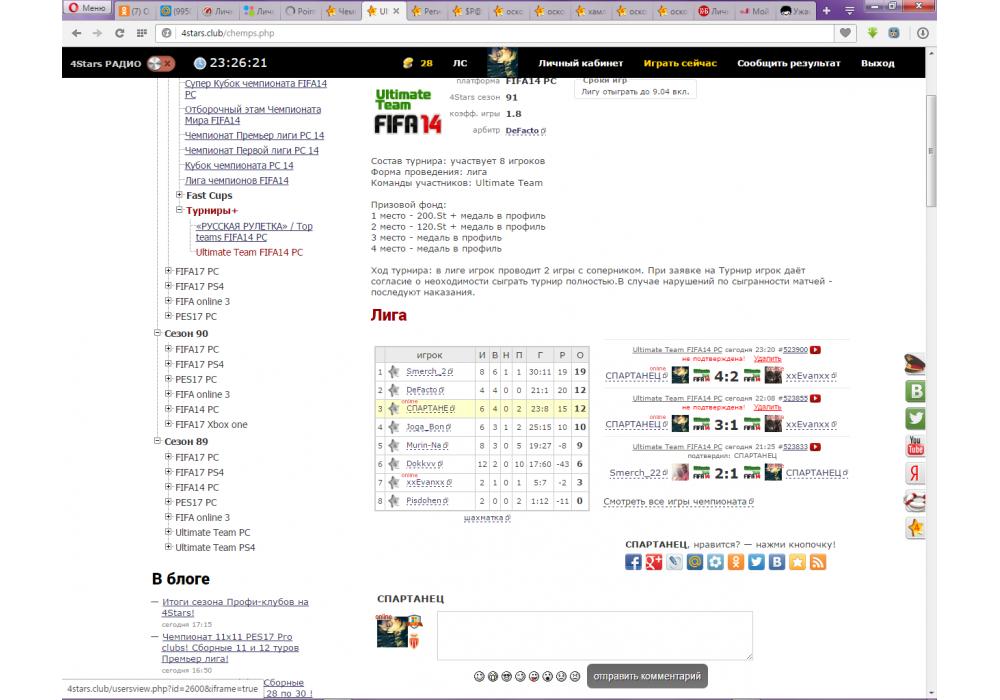Open Личный кабинет in the top menu
The height and width of the screenshot is (700, 1000).
click(580, 63)
